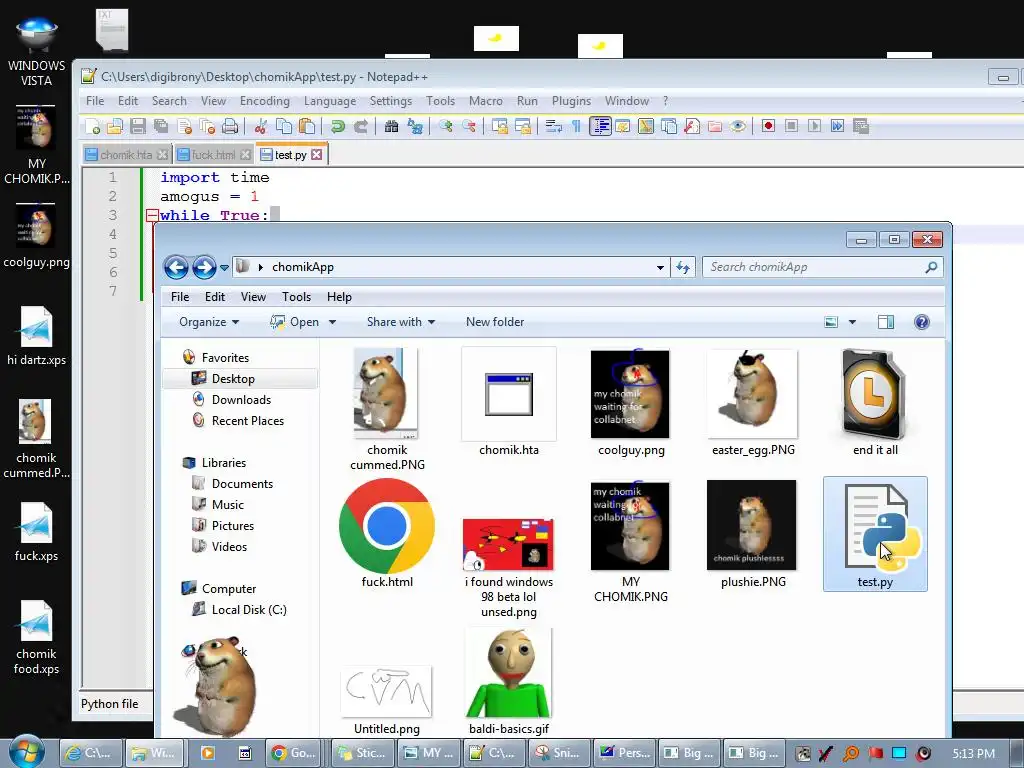Cut selection with the scissors icon
Image resolution: width=1024 pixels, height=768 pixels.
coord(261,126)
